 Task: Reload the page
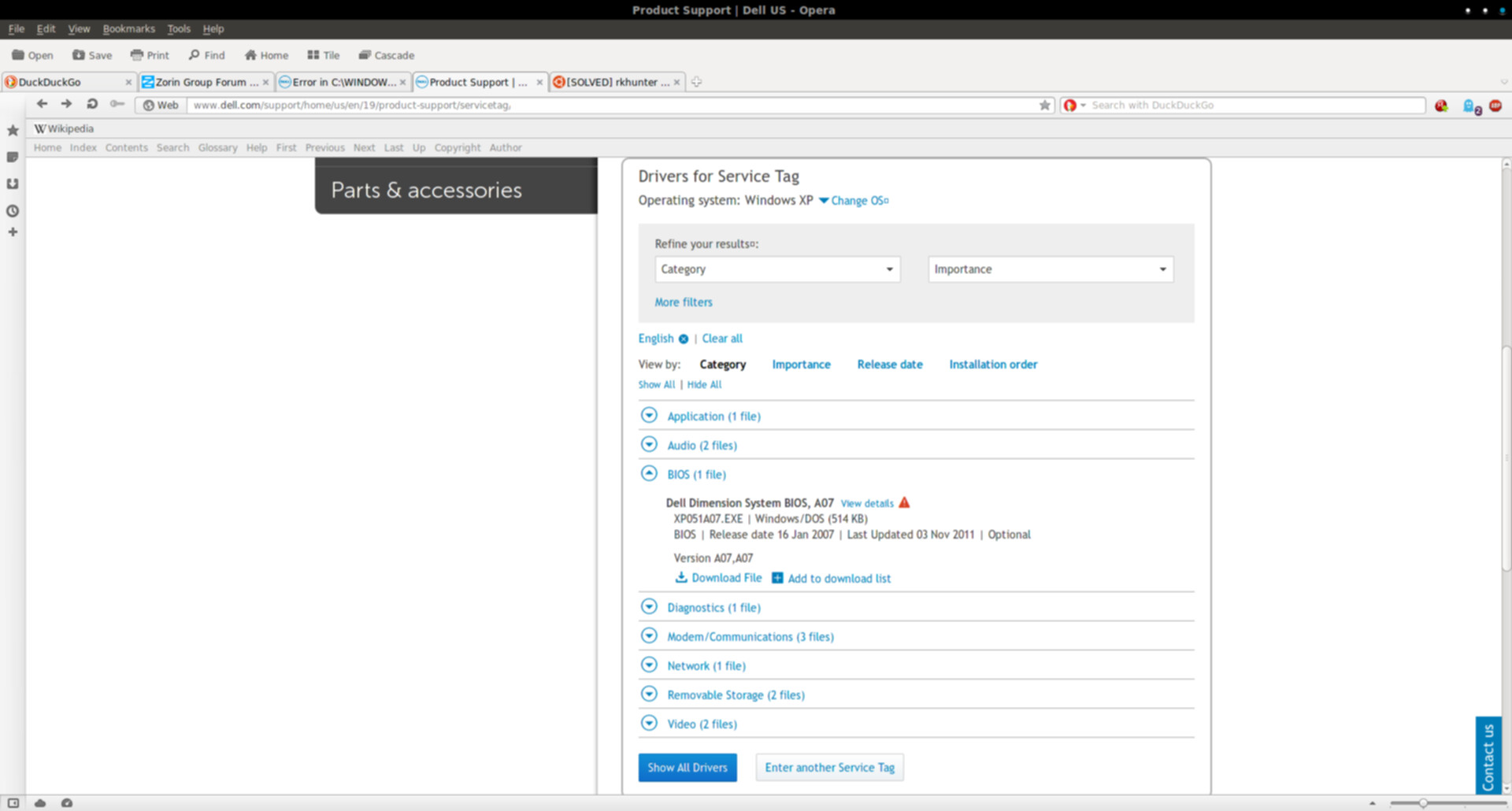[92, 104]
